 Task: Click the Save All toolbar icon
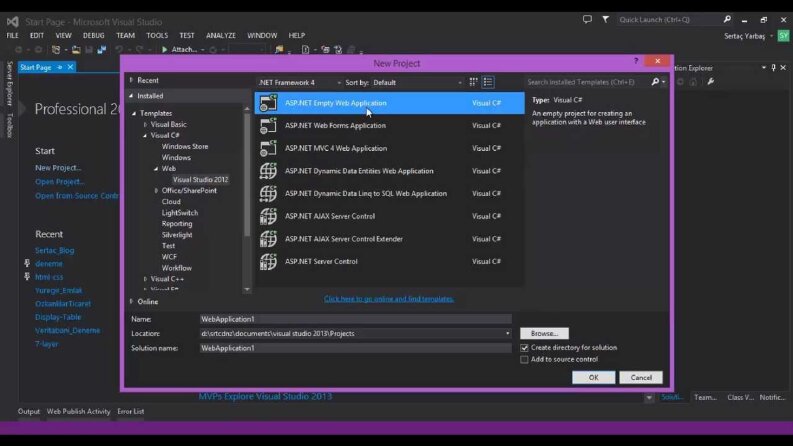[102, 50]
